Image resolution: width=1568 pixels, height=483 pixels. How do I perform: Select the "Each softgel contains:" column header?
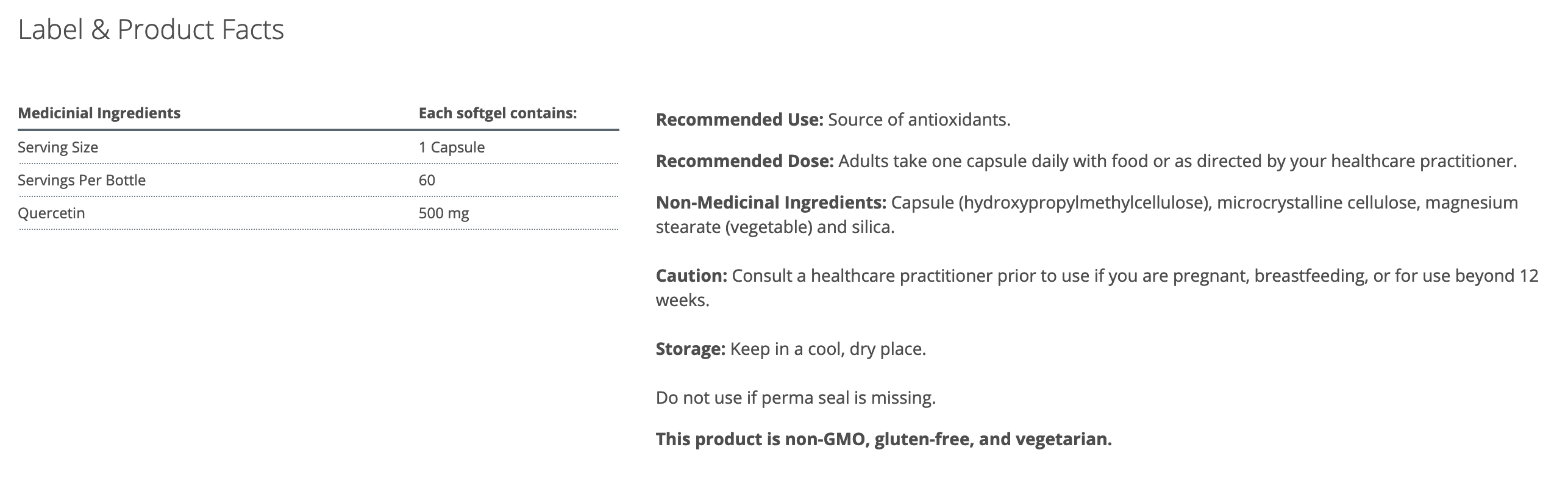pyautogui.click(x=497, y=113)
